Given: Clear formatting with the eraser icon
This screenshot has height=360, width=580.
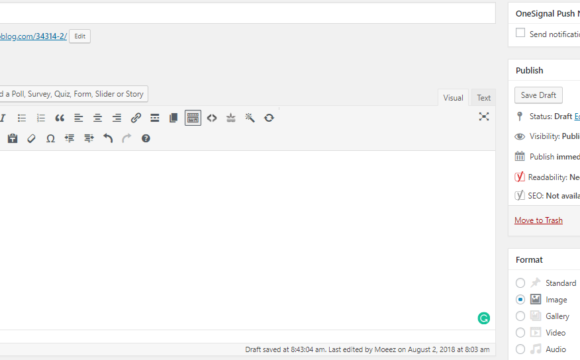Looking at the screenshot, I should tap(31, 139).
